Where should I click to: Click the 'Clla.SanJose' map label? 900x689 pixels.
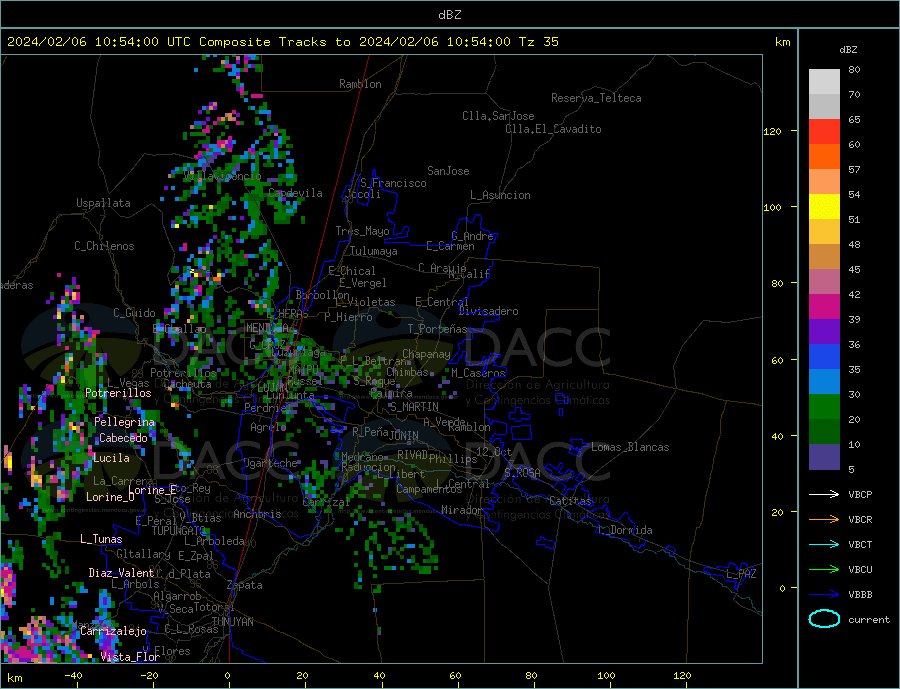(498, 116)
